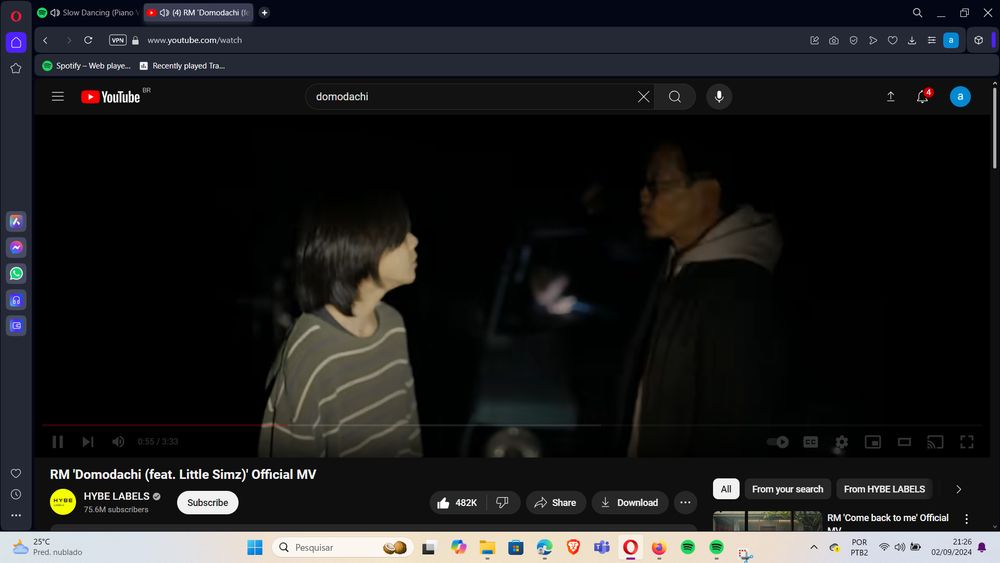Screen dimensions: 1000x563
Task: Reload the current page
Action: coord(88,40)
